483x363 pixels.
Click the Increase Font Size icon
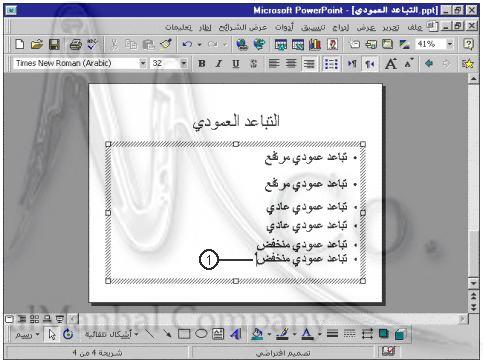pyautogui.click(x=391, y=64)
